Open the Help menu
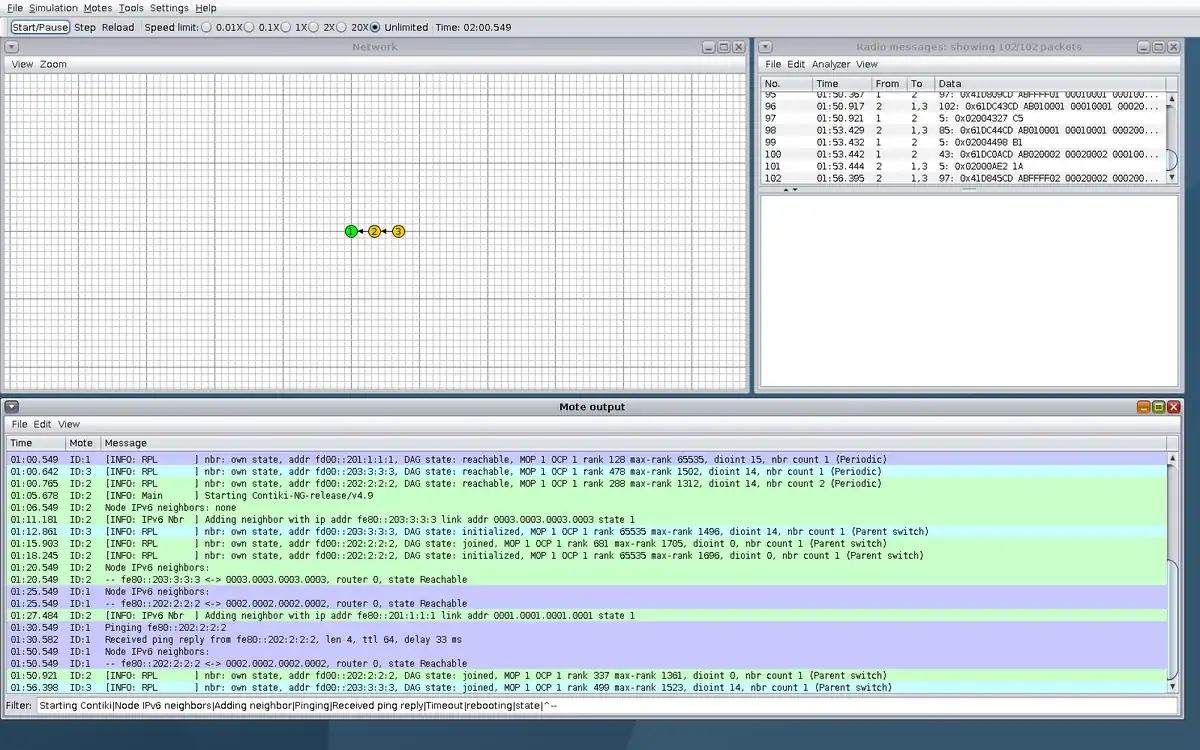Screen dimensions: 1200x750 [x=206, y=7]
